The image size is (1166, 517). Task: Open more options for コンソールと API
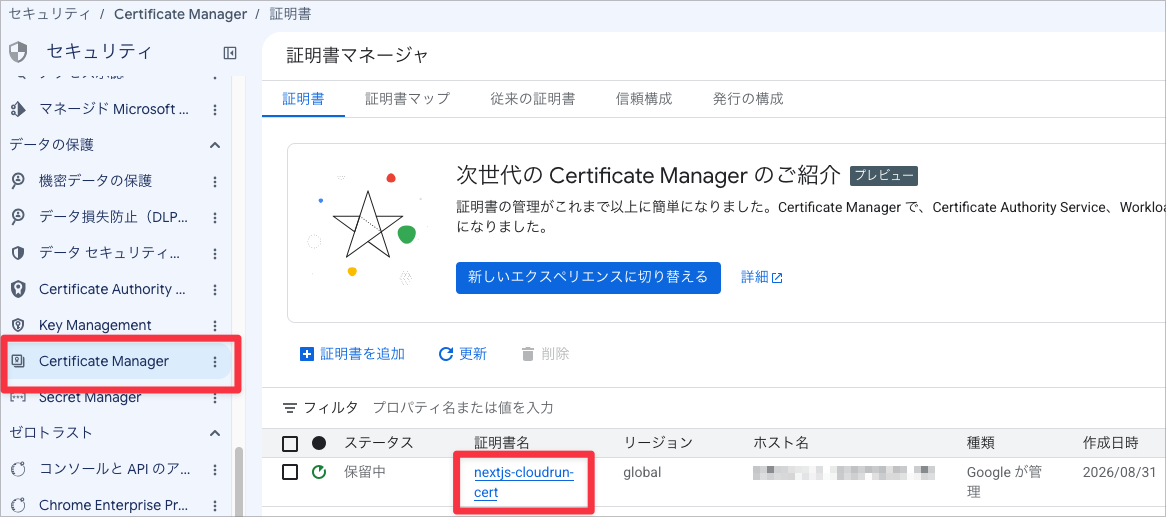tap(215, 469)
